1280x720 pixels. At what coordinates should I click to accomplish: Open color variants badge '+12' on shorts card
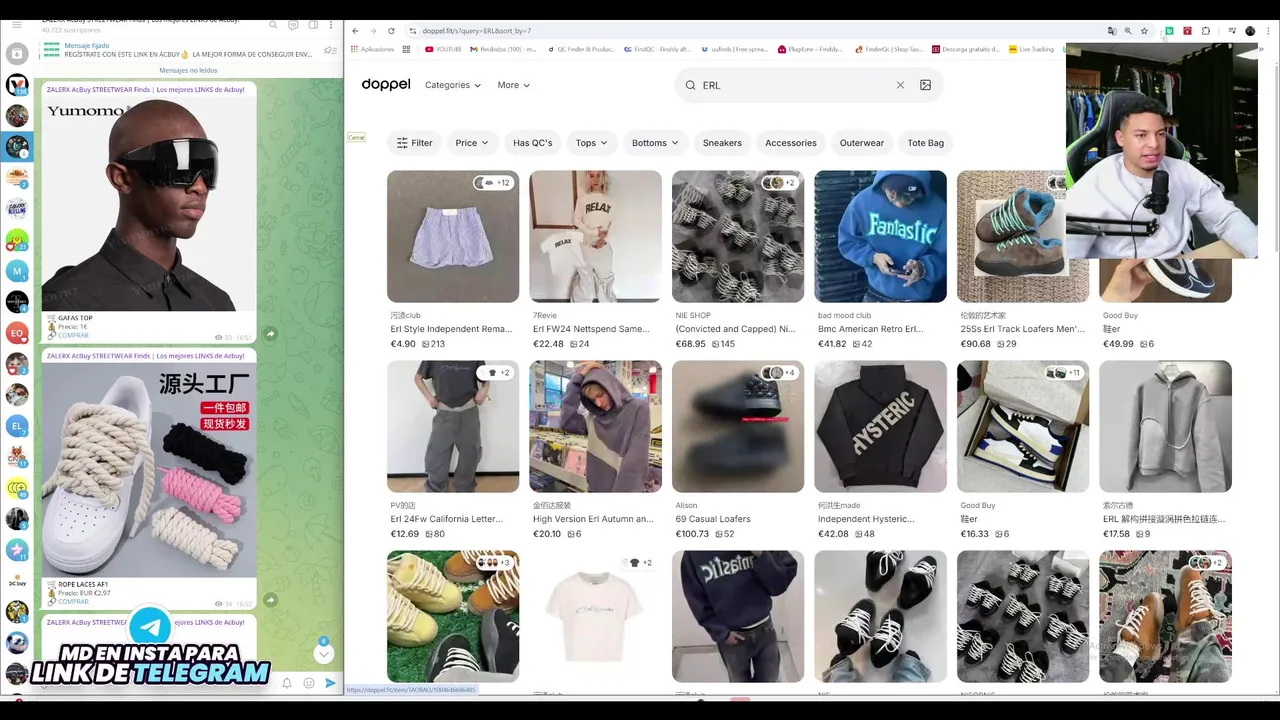[x=493, y=183]
